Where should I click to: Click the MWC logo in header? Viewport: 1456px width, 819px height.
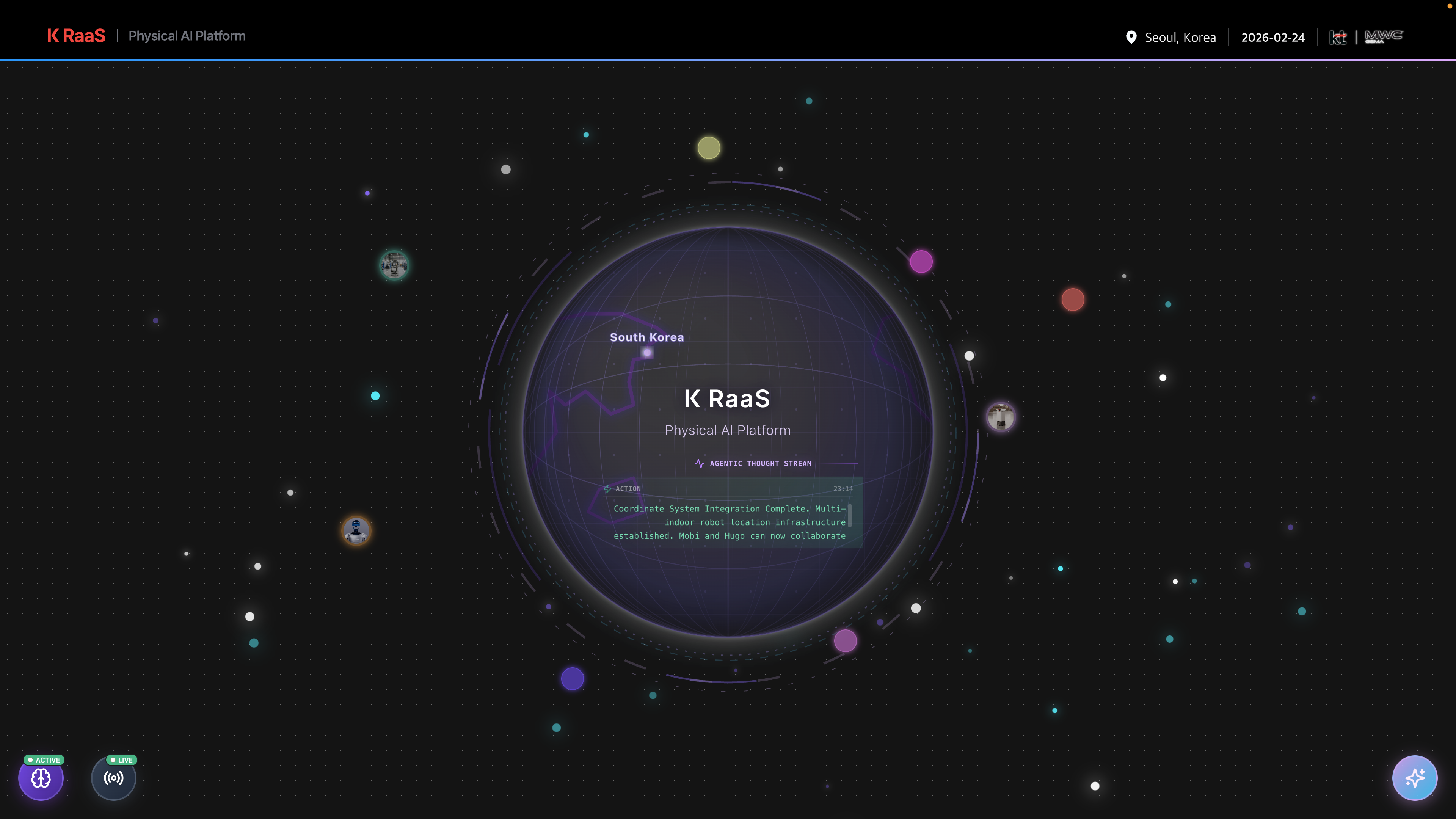[1384, 37]
